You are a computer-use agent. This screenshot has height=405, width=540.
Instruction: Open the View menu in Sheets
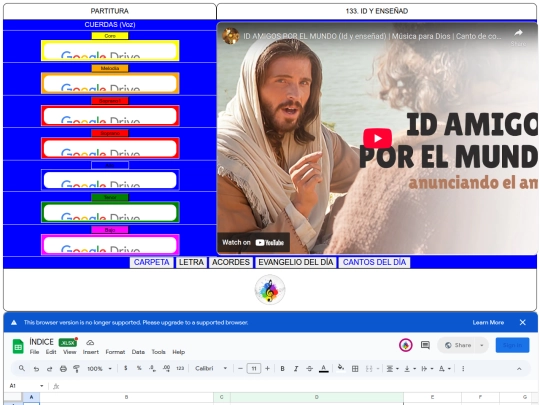pyautogui.click(x=70, y=352)
